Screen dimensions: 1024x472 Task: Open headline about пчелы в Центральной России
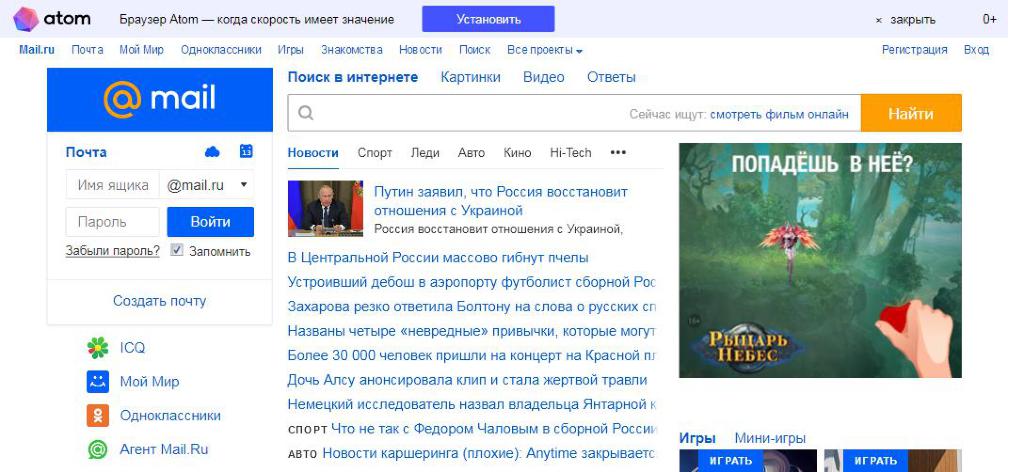(x=438, y=258)
